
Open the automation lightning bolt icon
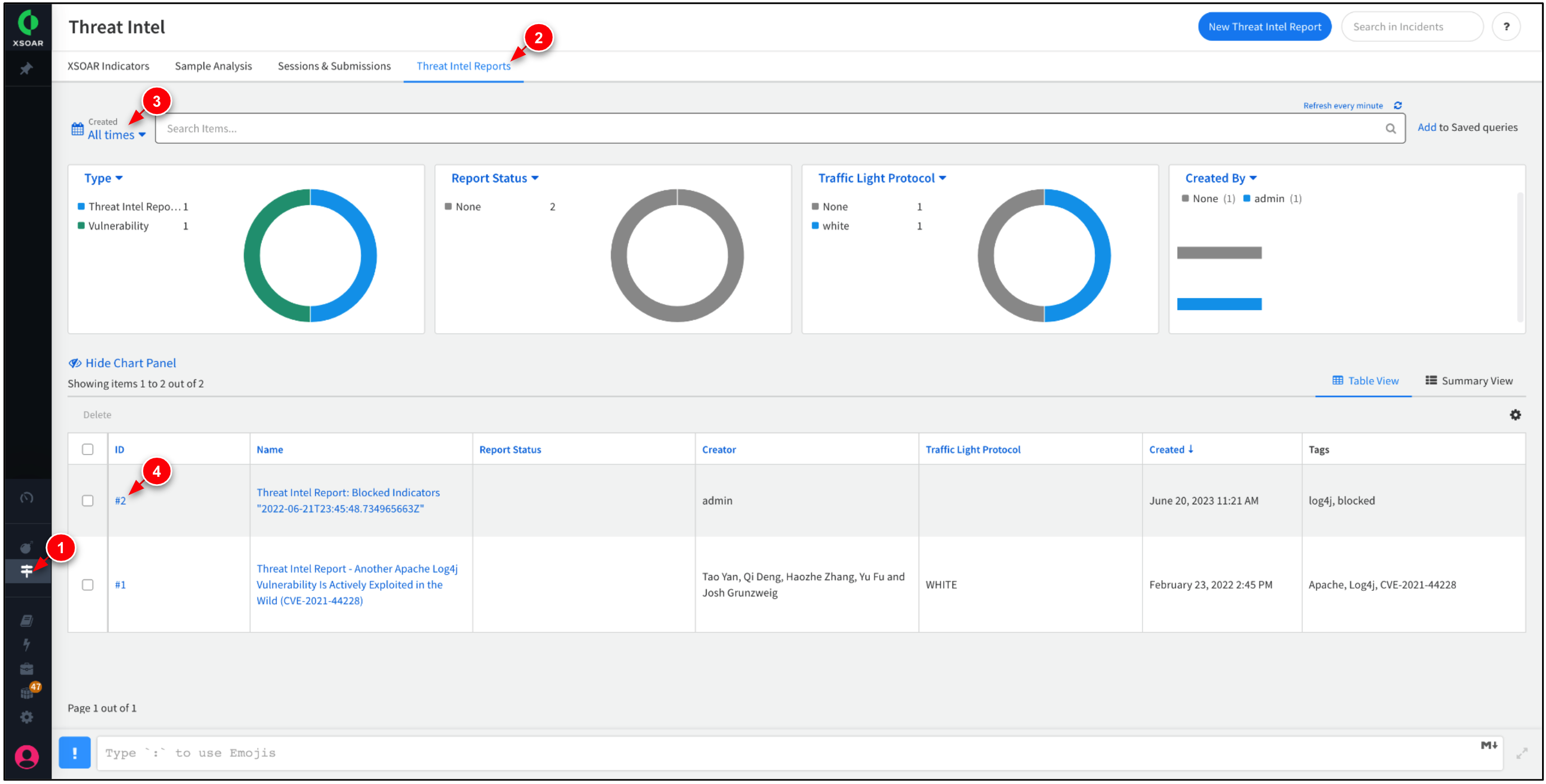point(26,645)
